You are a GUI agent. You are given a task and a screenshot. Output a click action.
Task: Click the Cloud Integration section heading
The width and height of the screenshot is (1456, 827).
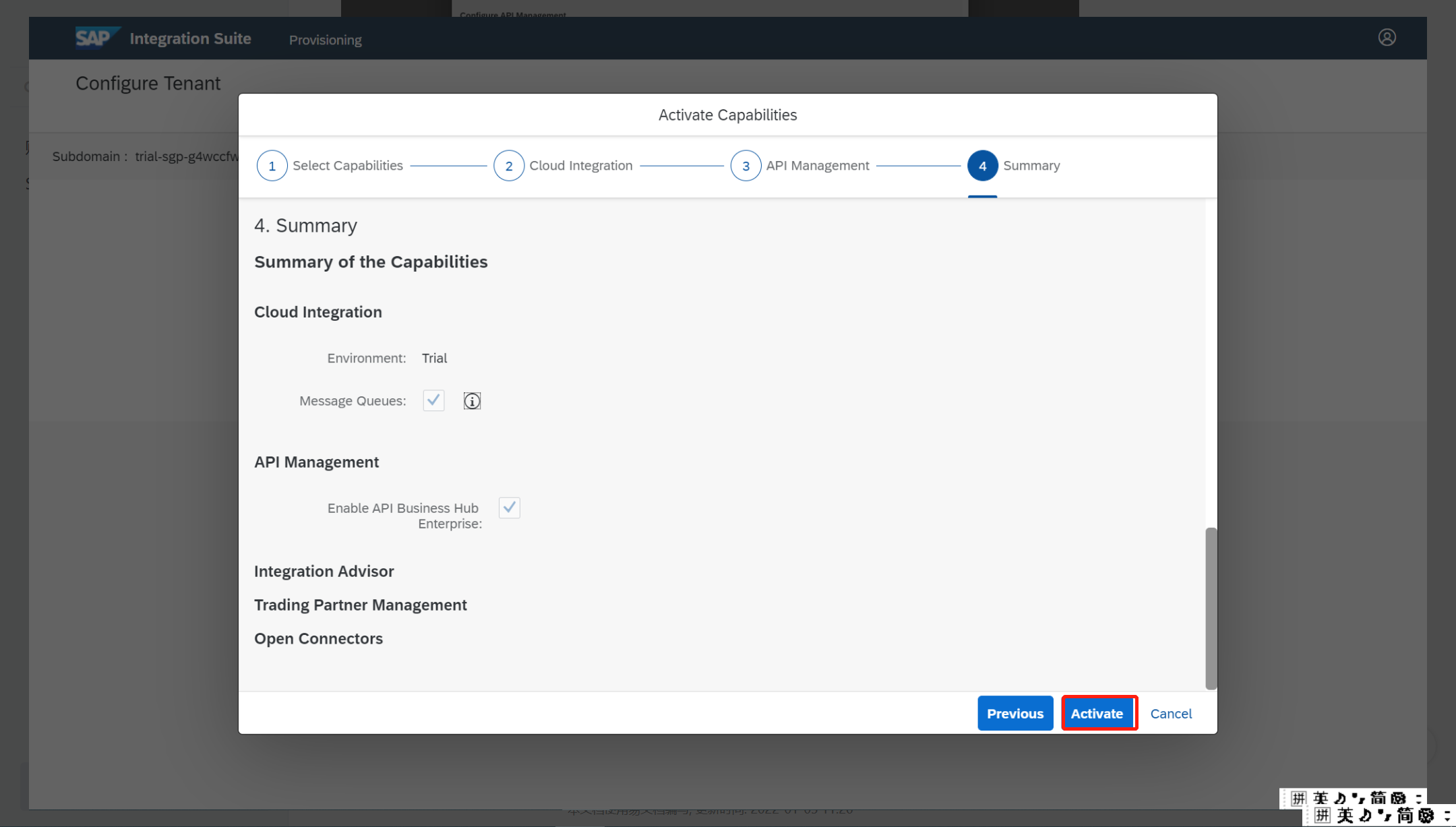tap(317, 312)
